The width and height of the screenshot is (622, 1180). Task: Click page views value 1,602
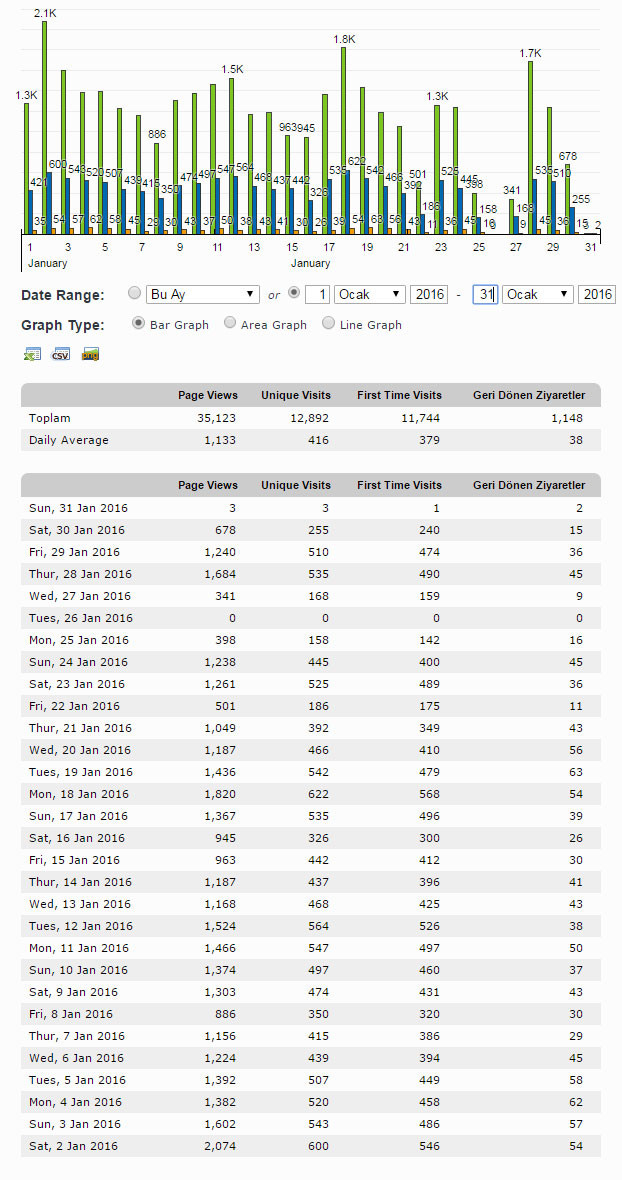pos(220,1124)
